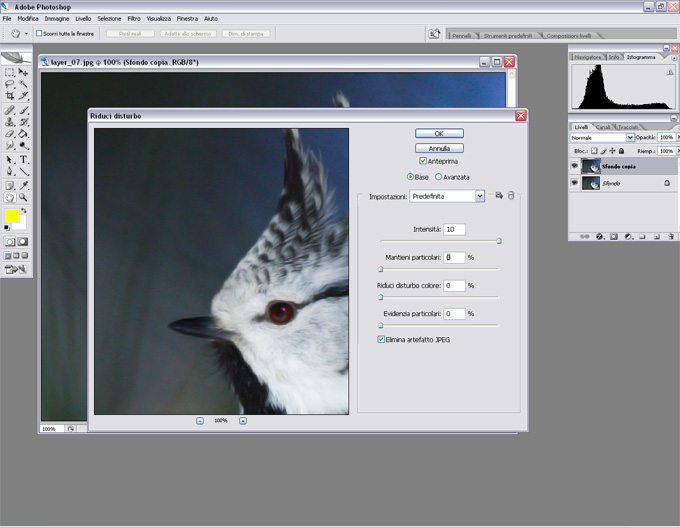Image resolution: width=680 pixels, height=528 pixels.
Task: Select the Blur tool
Action: coord(10,145)
